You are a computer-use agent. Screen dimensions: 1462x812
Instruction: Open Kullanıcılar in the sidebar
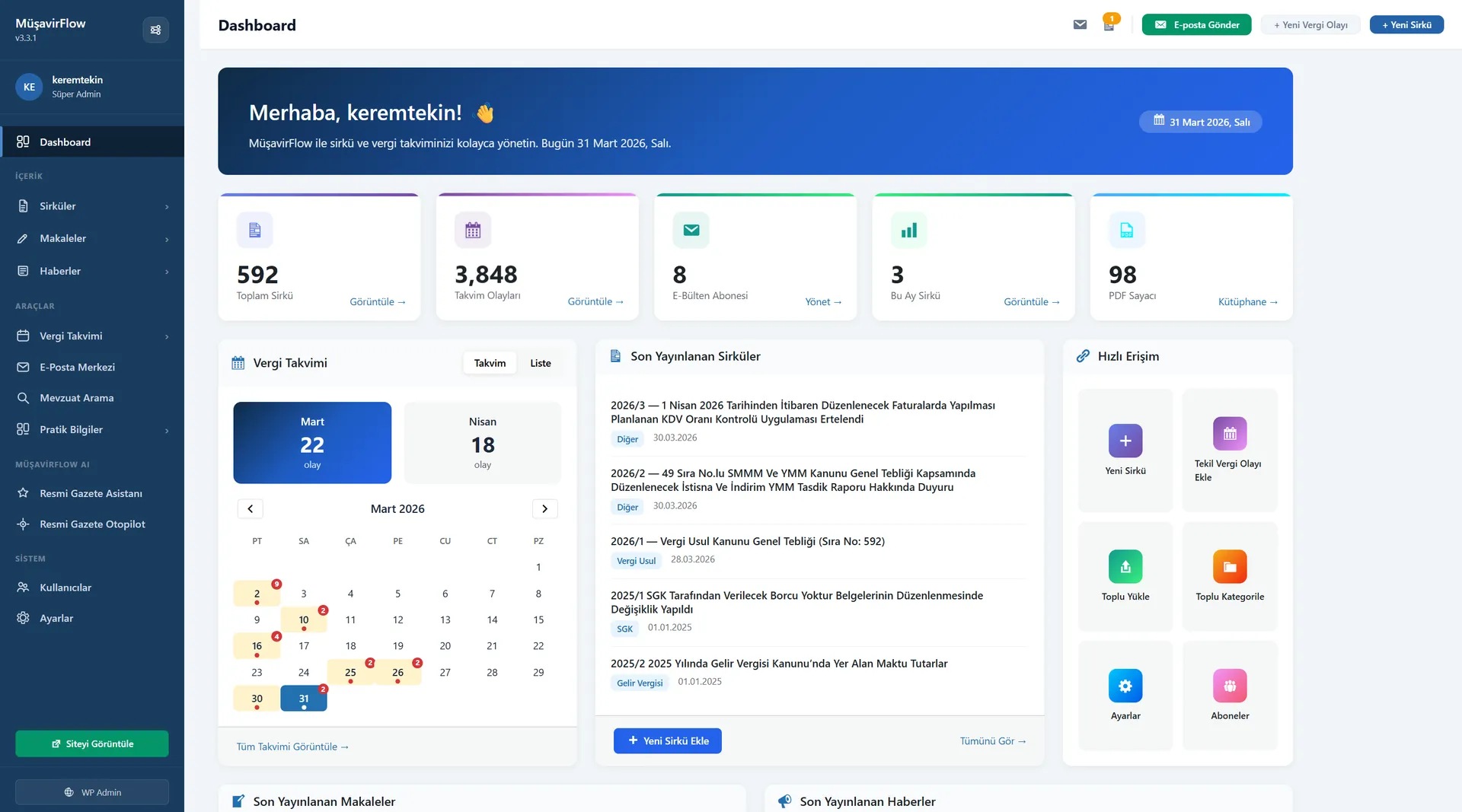[x=92, y=588]
